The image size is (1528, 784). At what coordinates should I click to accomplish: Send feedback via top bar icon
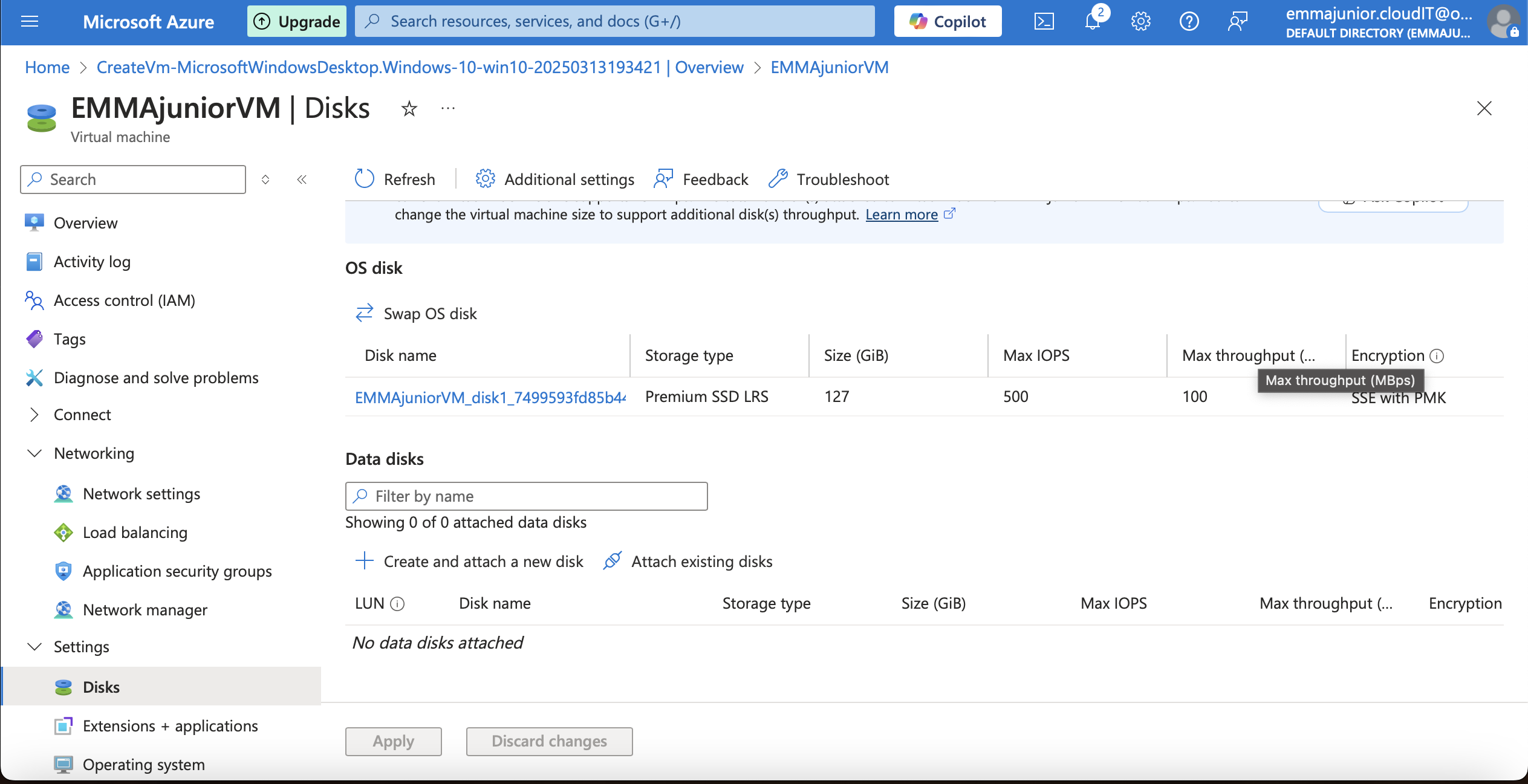[x=1237, y=22]
